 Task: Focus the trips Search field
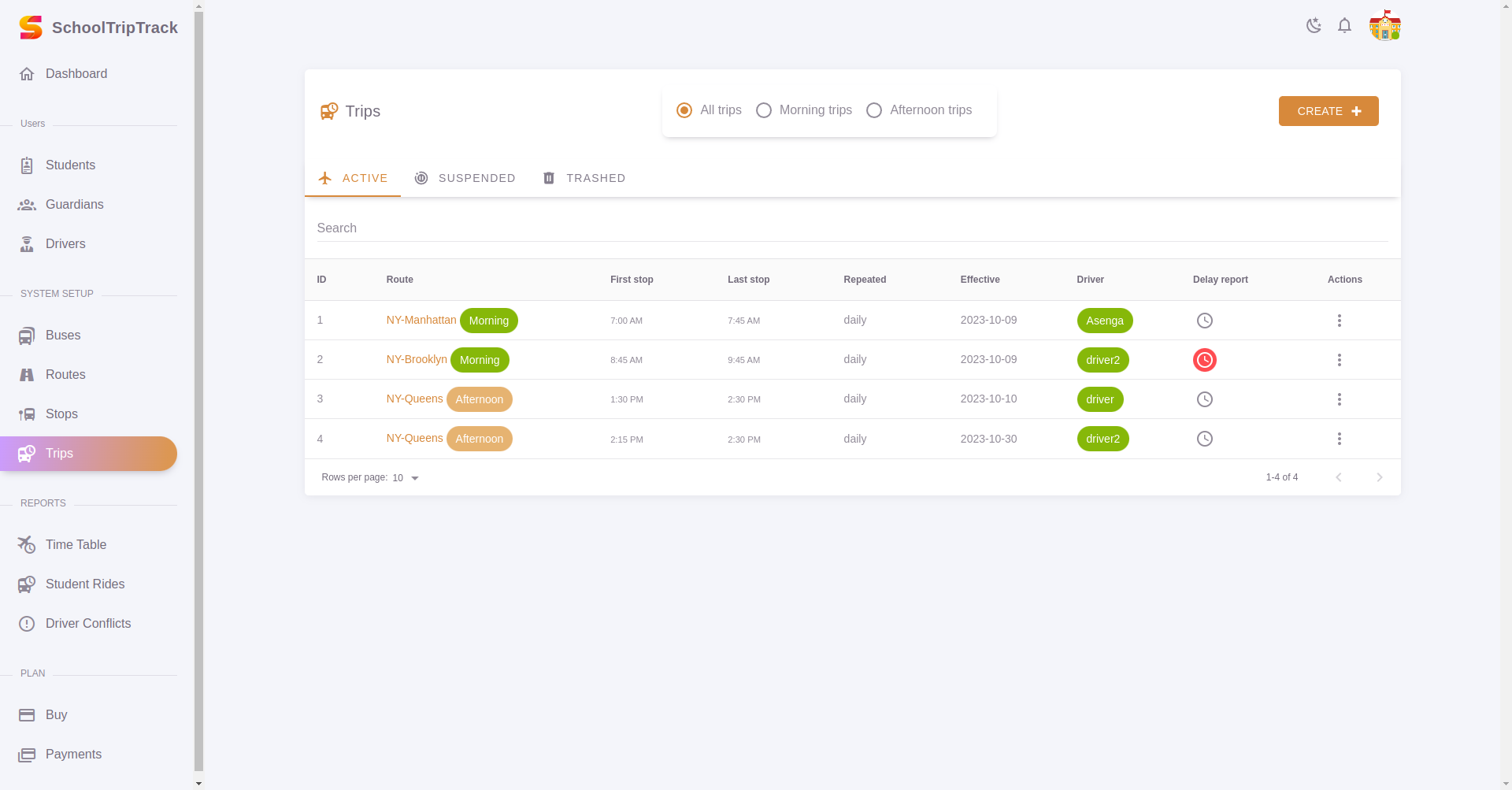point(852,228)
